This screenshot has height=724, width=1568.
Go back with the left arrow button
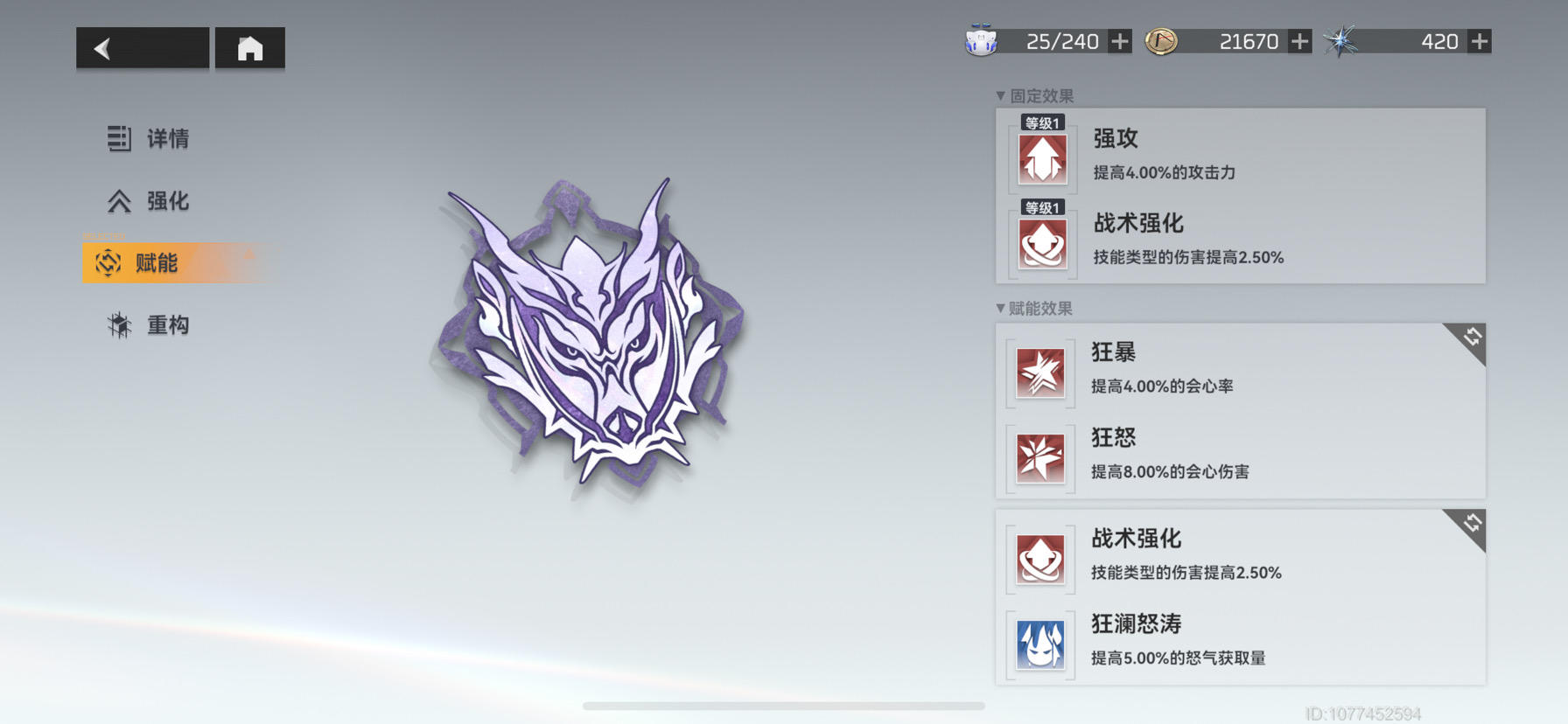(x=143, y=47)
